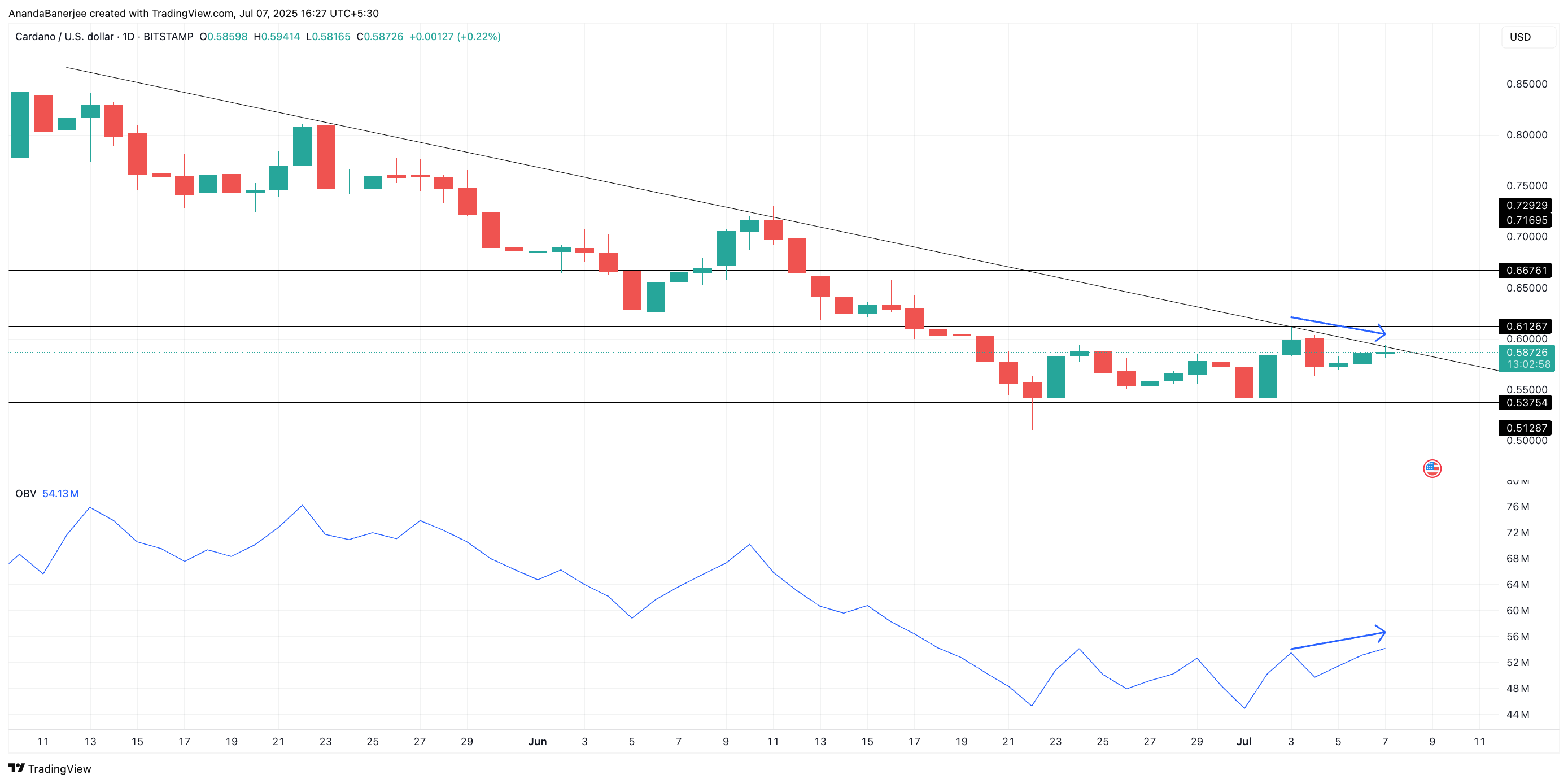Screen dimensions: 1568x783
Task: Click the OBV value 54.13 M
Action: pos(60,493)
